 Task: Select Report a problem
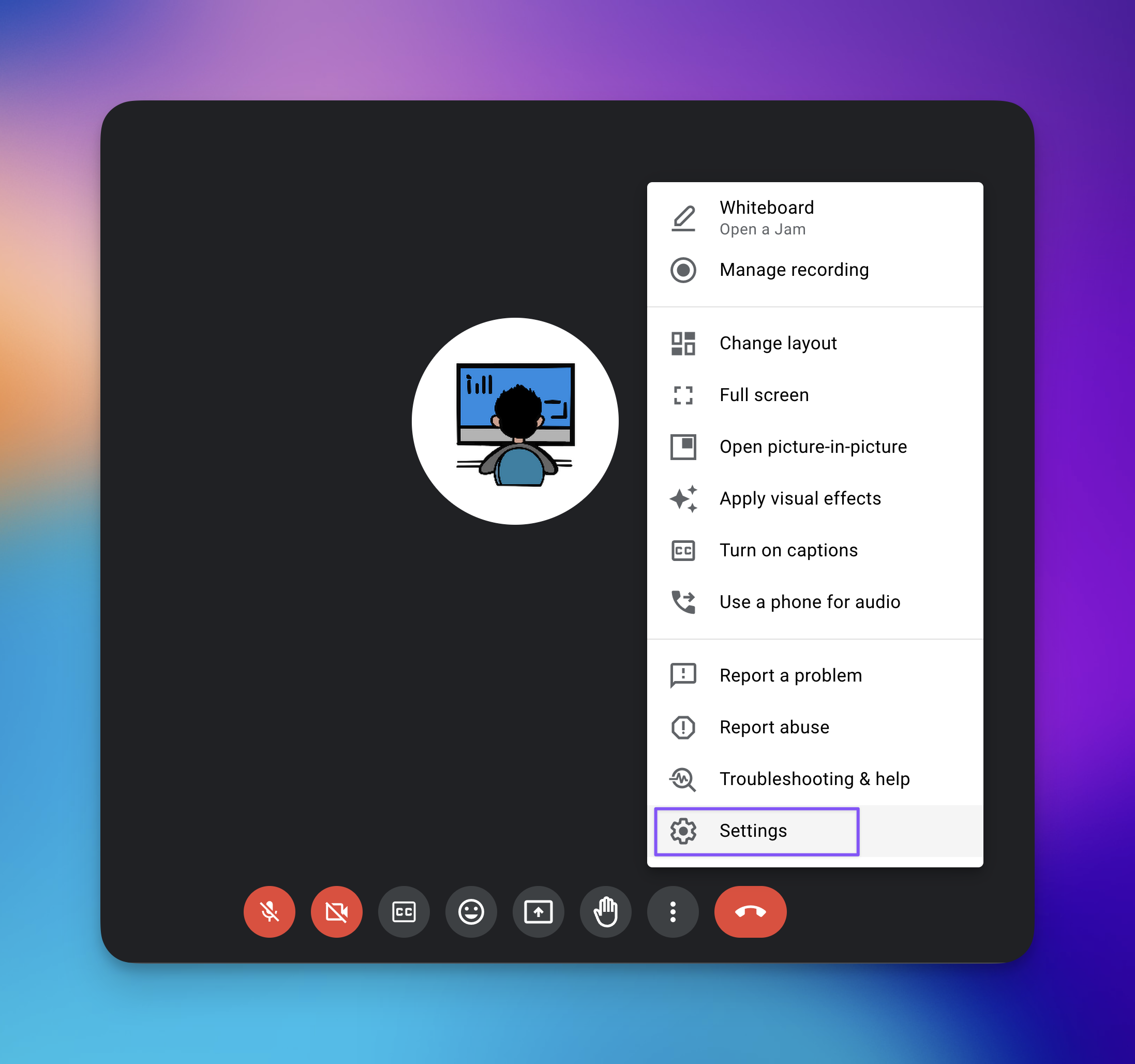click(790, 676)
